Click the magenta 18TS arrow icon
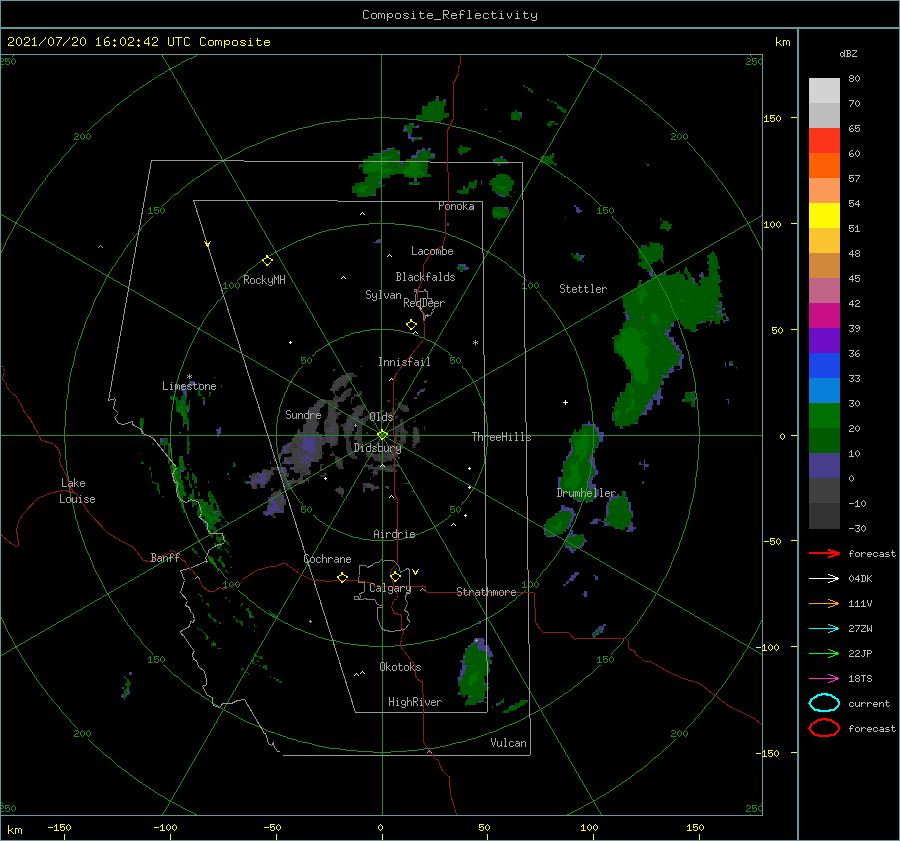900x841 pixels. pyautogui.click(x=824, y=679)
